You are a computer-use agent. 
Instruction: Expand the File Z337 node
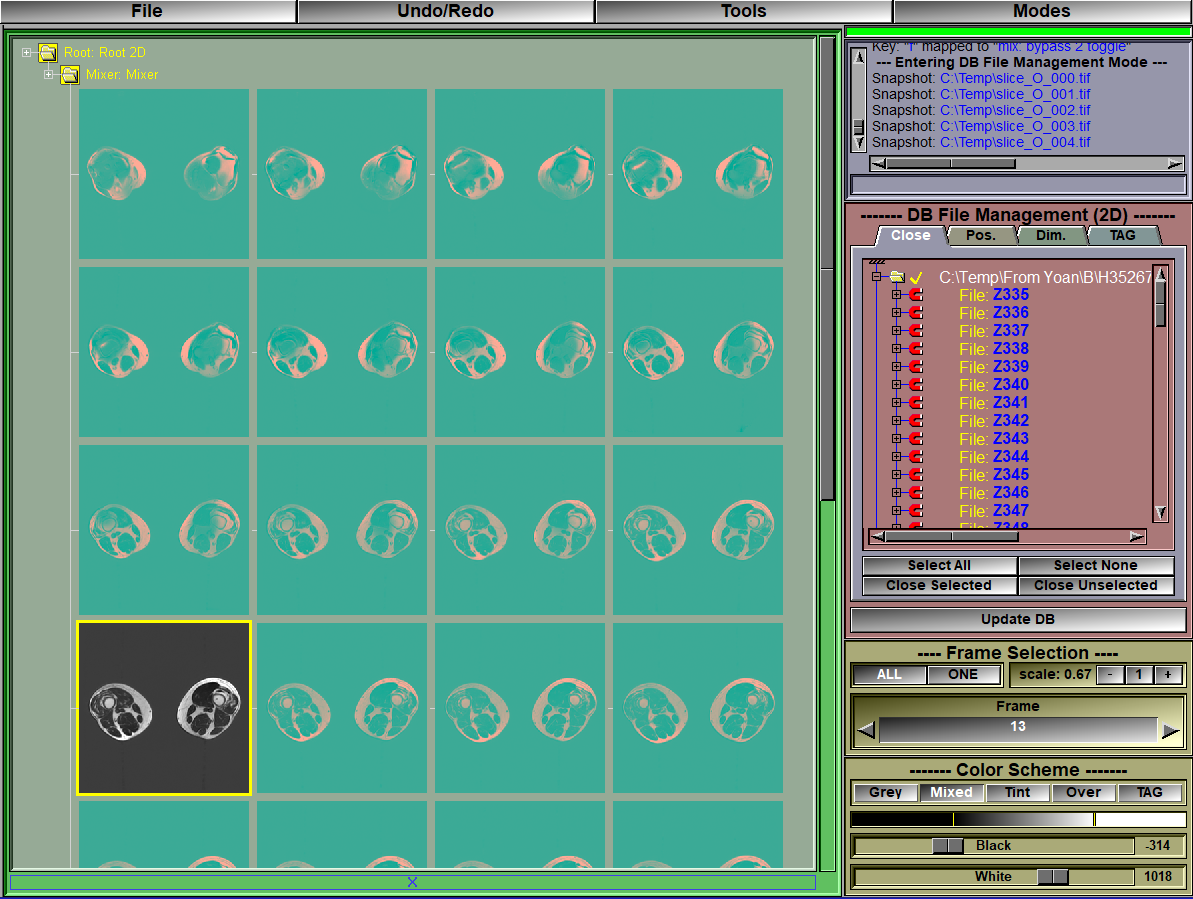[x=896, y=331]
